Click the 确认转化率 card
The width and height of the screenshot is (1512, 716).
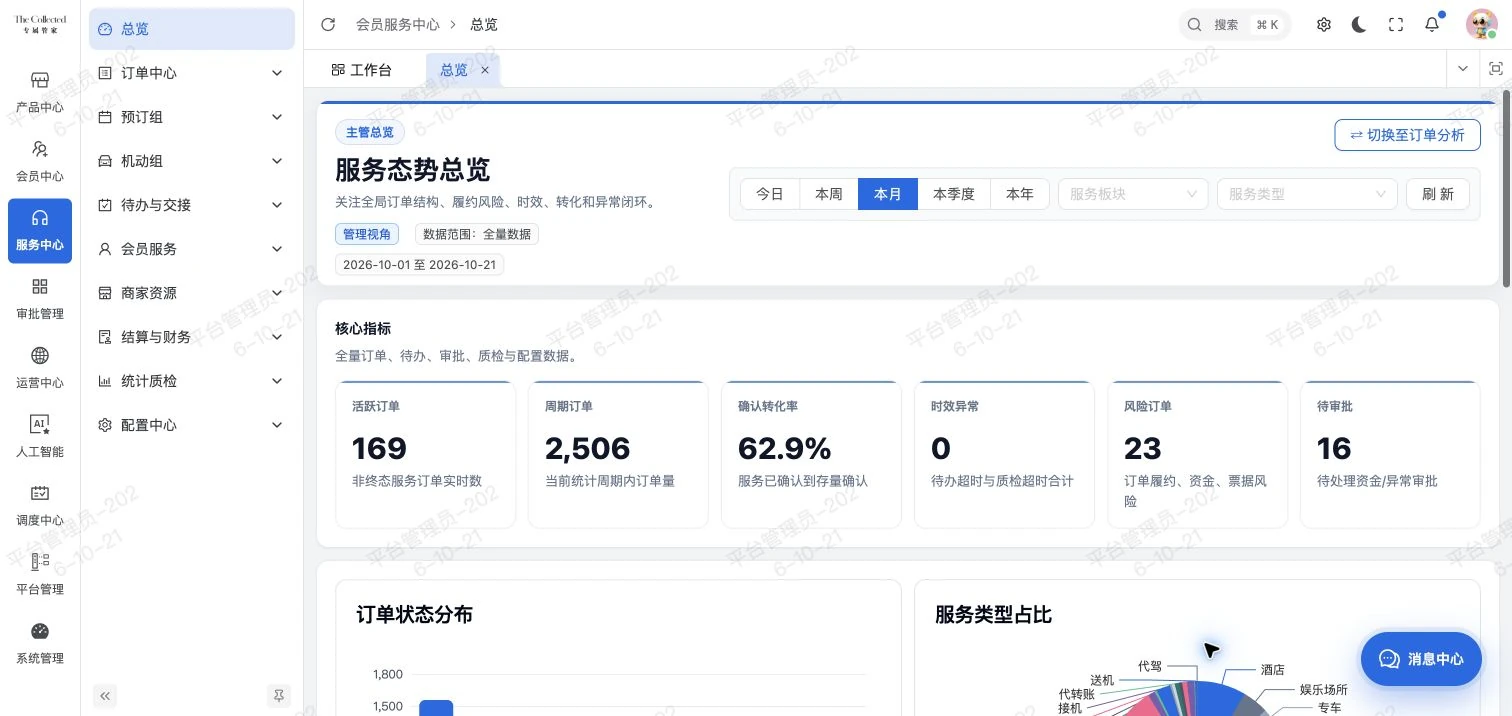click(811, 454)
